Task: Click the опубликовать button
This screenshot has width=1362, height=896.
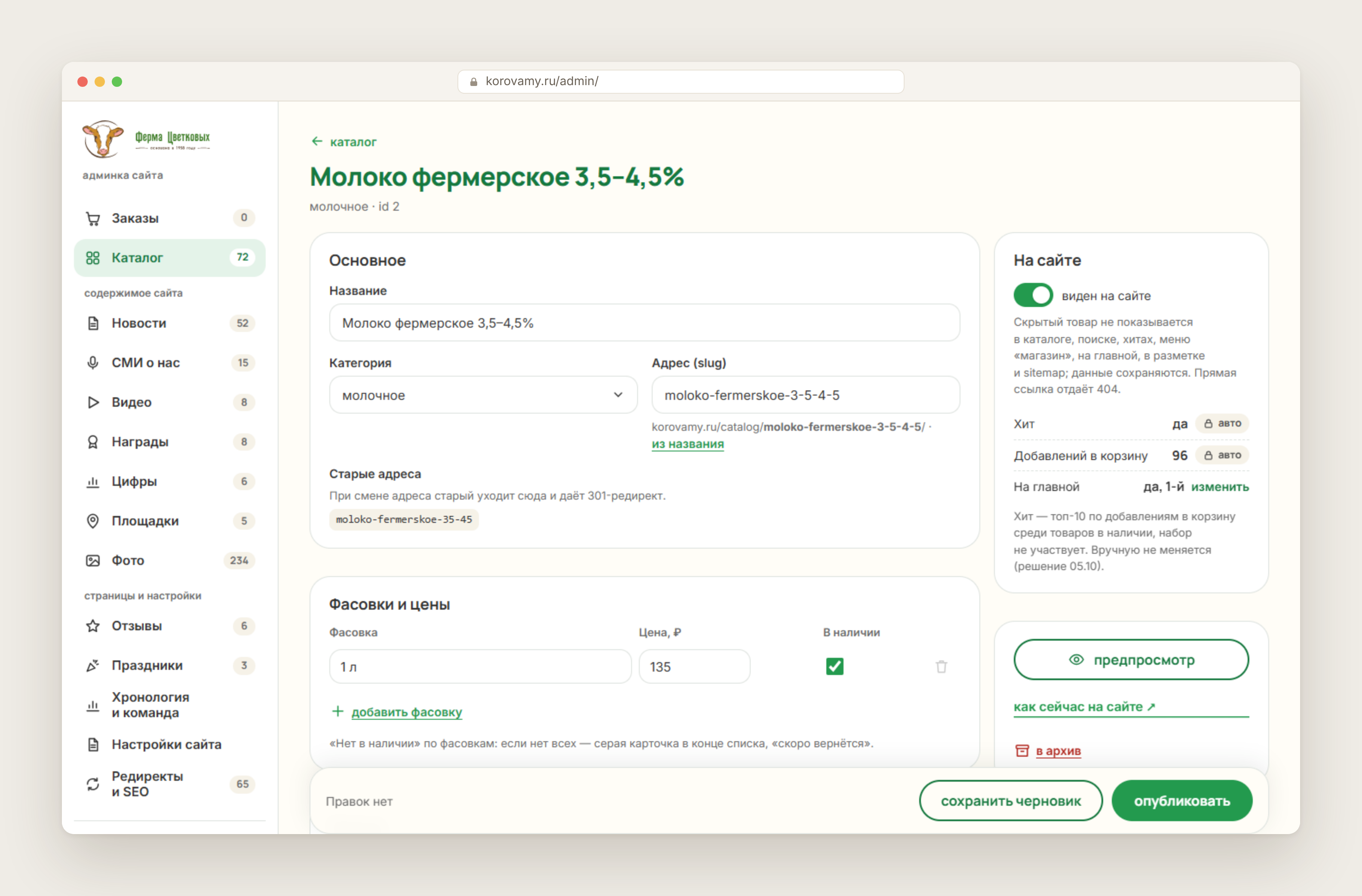Action: pos(1182,801)
